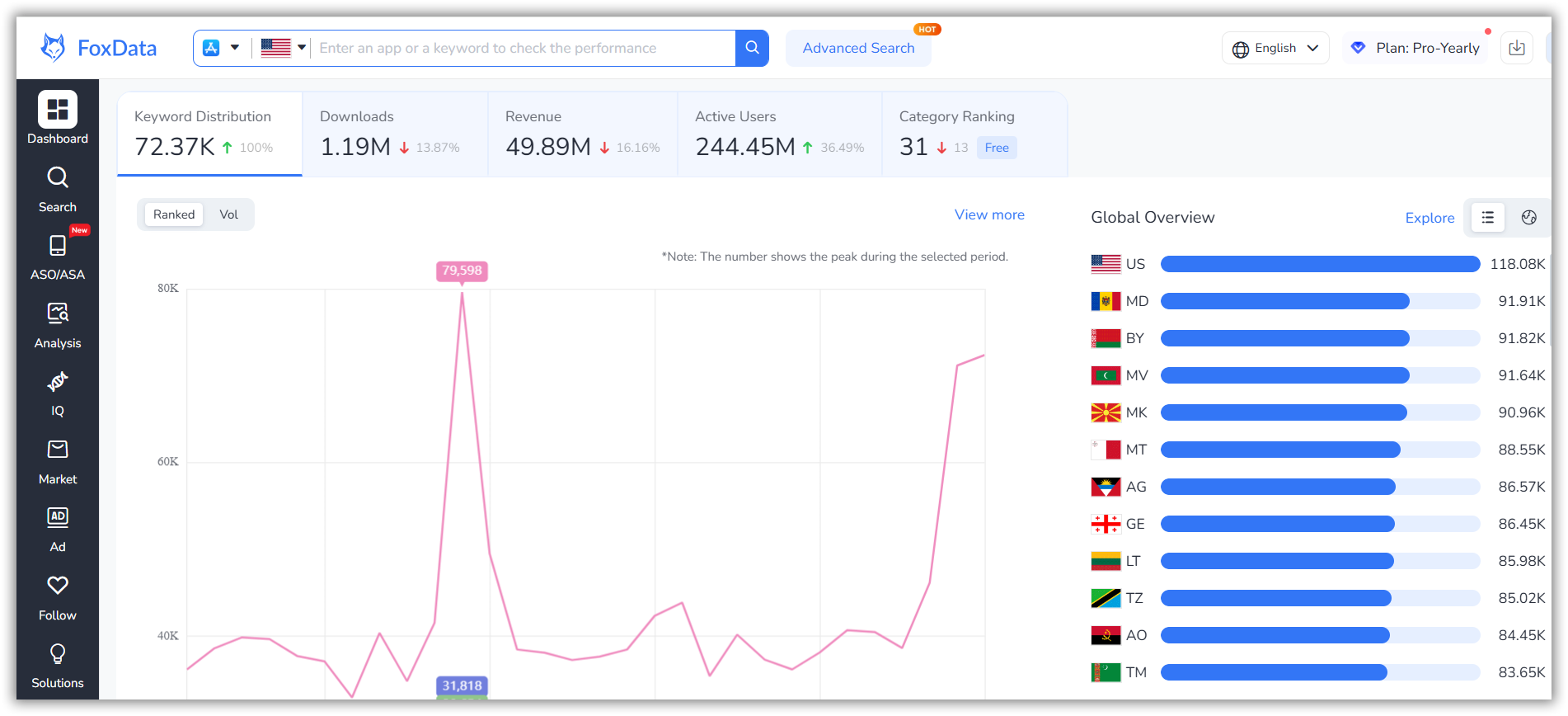The height and width of the screenshot is (716, 1568).
Task: Open the Market sidebar icon
Action: (58, 450)
